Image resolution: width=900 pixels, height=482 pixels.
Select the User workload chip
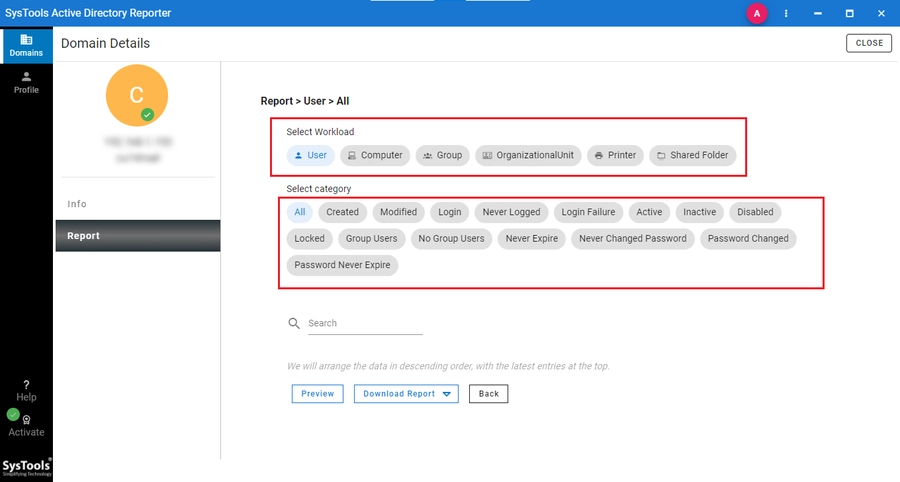[x=311, y=155]
